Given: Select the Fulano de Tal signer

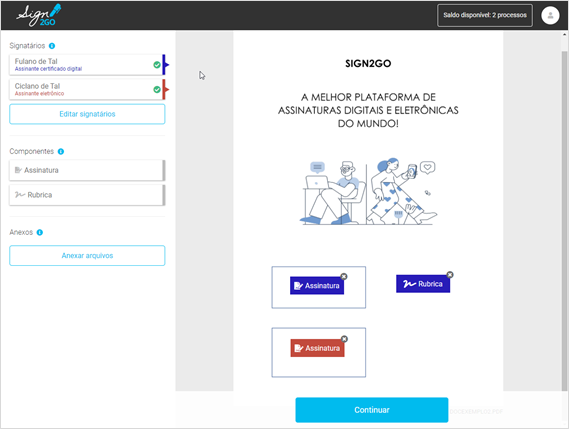Looking at the screenshot, I should (x=87, y=65).
